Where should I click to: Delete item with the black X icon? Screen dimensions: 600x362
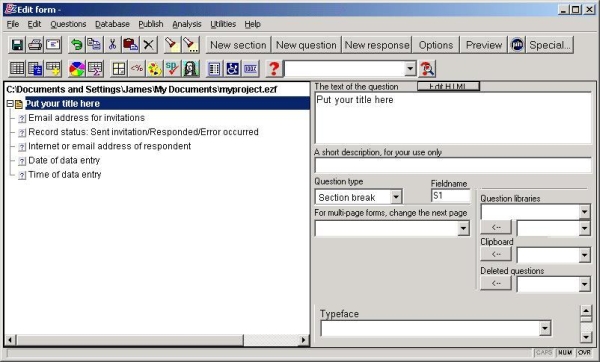point(148,45)
